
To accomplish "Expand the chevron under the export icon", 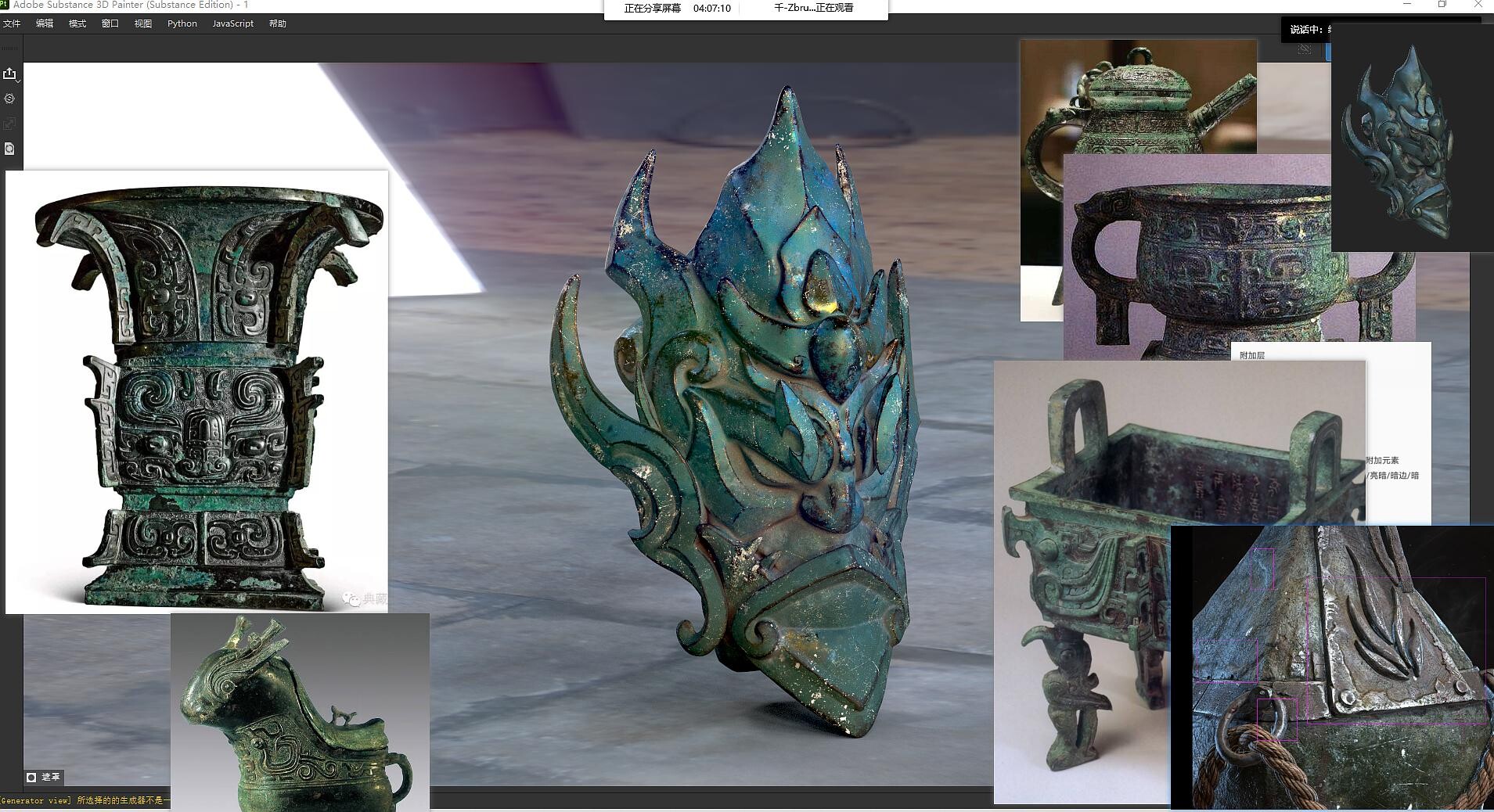I will (18, 81).
